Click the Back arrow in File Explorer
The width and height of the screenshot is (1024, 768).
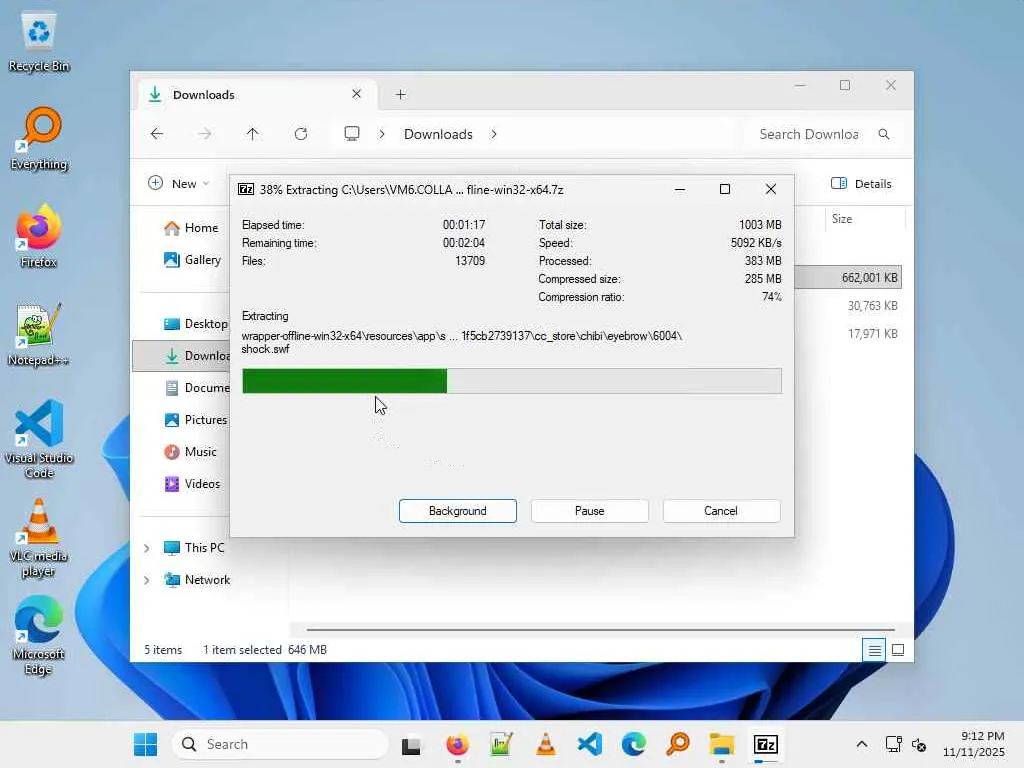click(157, 134)
